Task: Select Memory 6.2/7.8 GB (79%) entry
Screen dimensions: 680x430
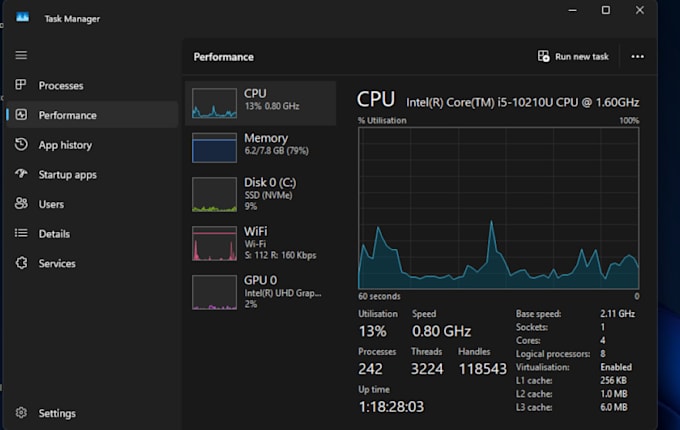Action: tap(261, 148)
